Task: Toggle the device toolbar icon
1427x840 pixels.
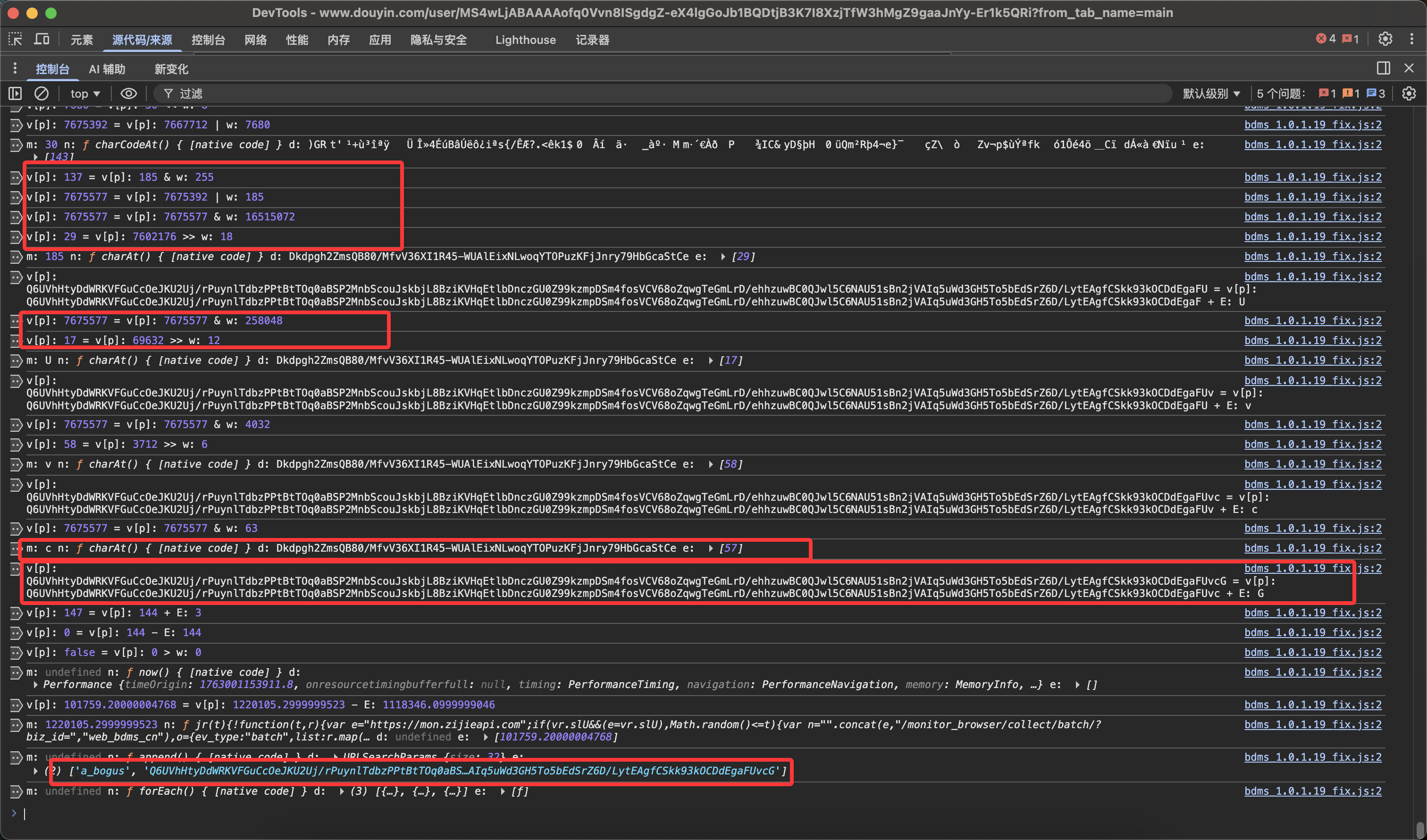Action: click(x=42, y=39)
